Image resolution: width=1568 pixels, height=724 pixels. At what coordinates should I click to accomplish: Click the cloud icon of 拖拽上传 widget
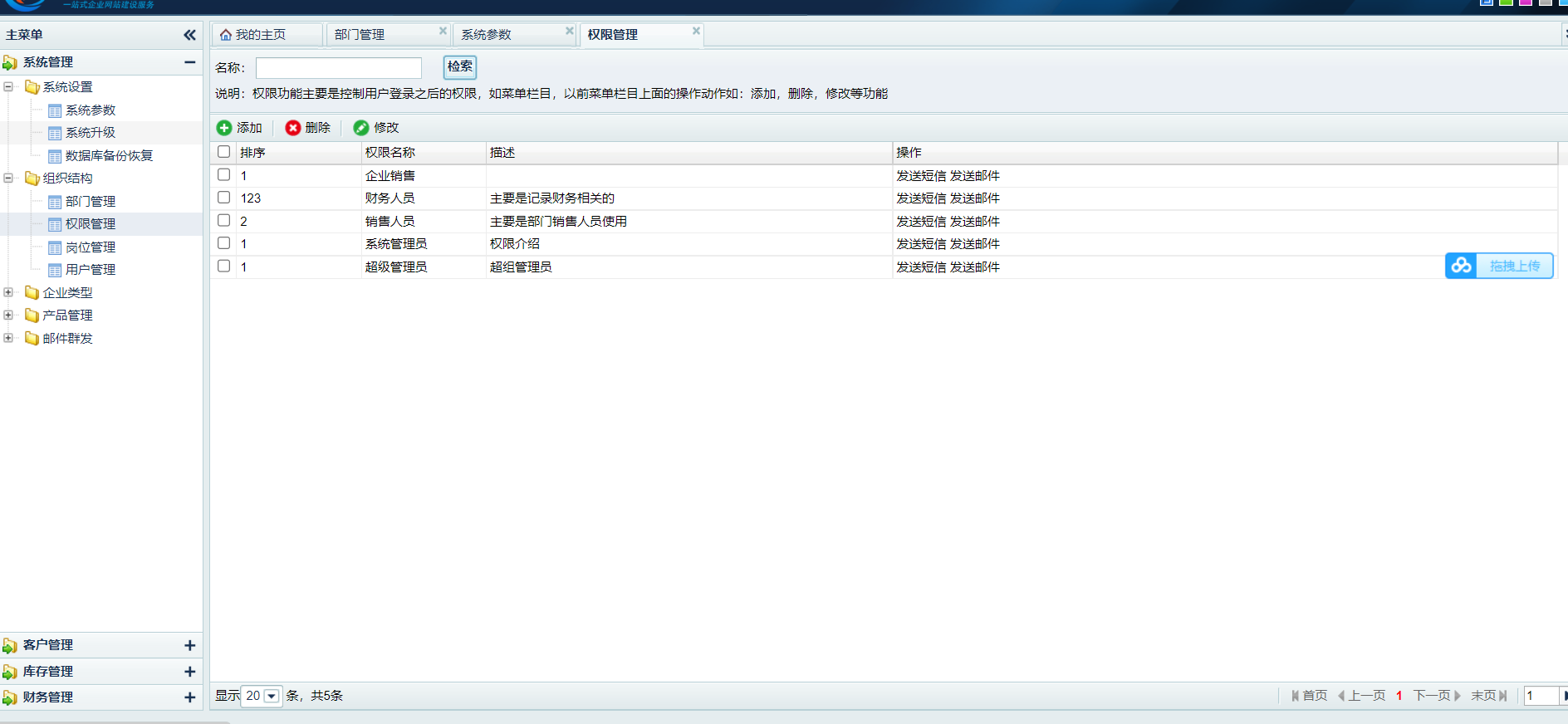1462,266
